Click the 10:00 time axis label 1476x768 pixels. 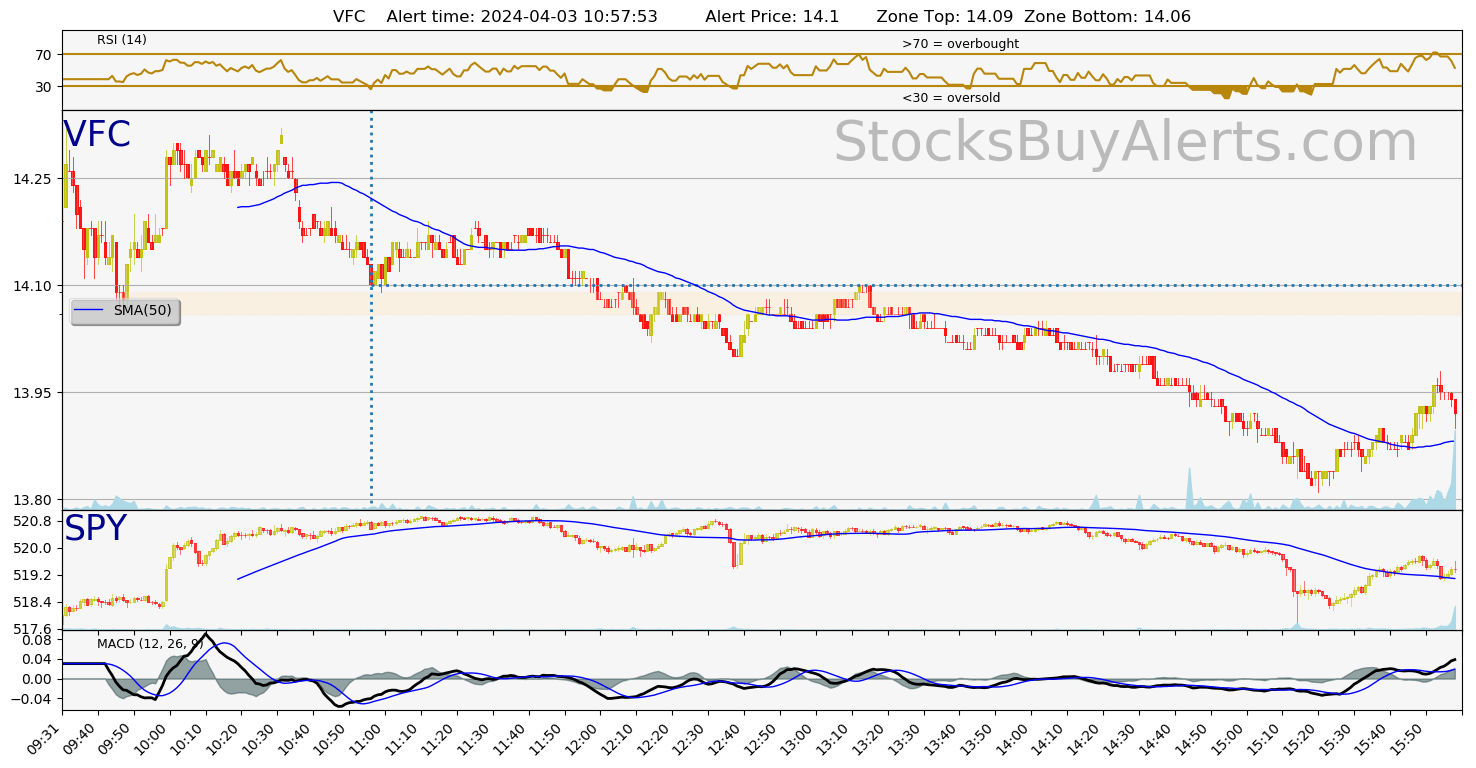[152, 740]
